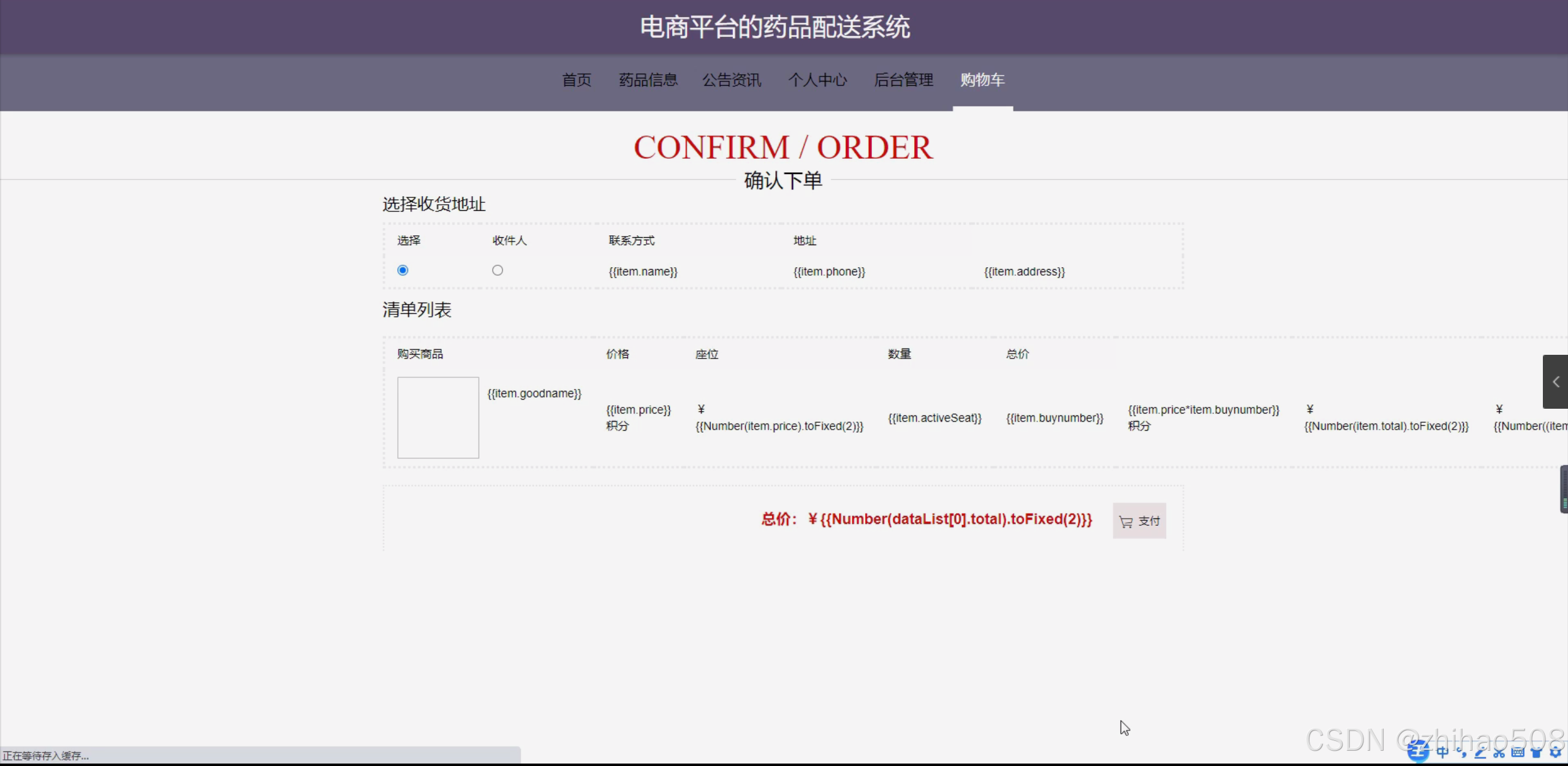Image resolution: width=1568 pixels, height=766 pixels.
Task: Go to 药品信息 in navigation menu
Action: pos(648,80)
